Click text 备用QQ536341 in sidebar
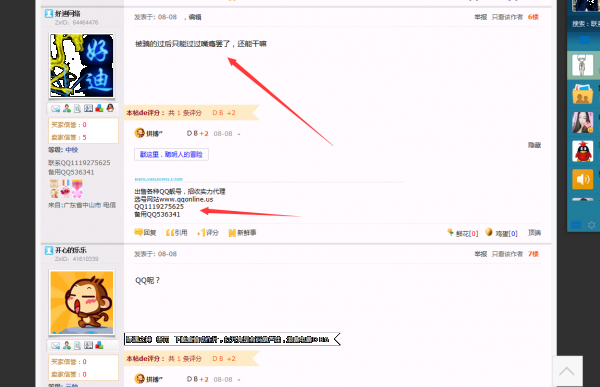 71,172
